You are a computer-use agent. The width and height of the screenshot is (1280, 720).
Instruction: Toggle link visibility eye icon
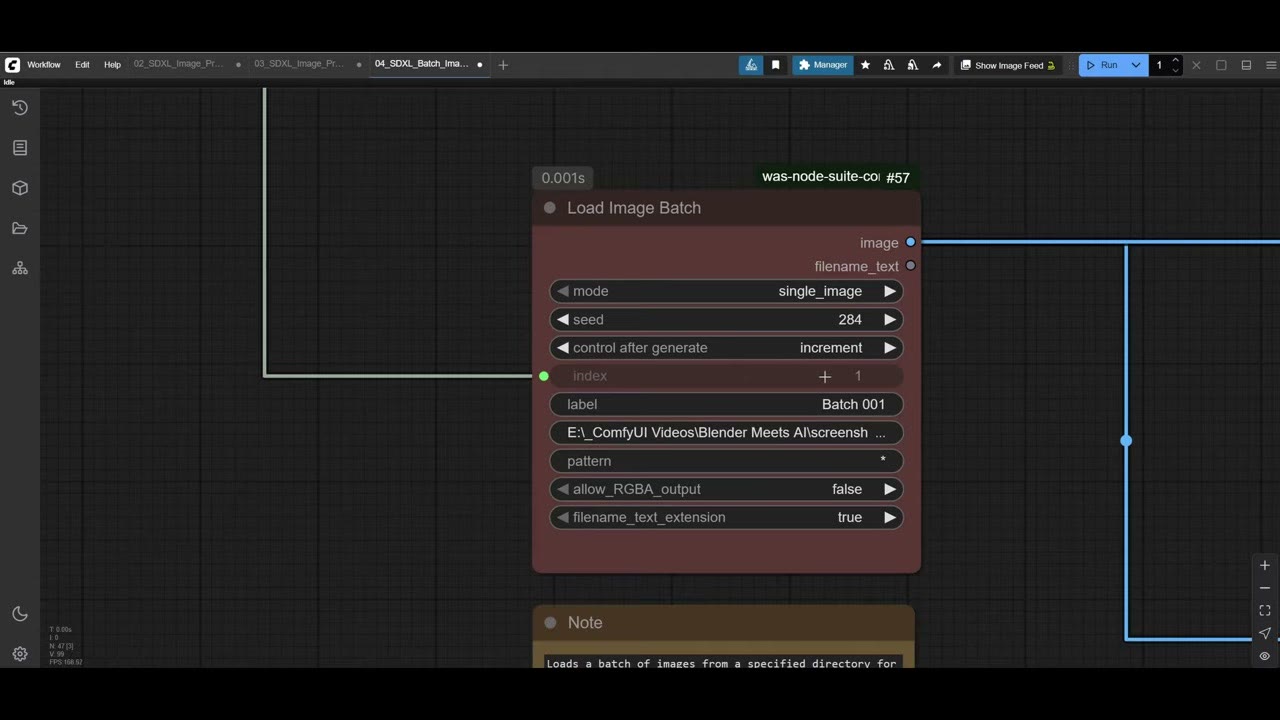point(1265,656)
